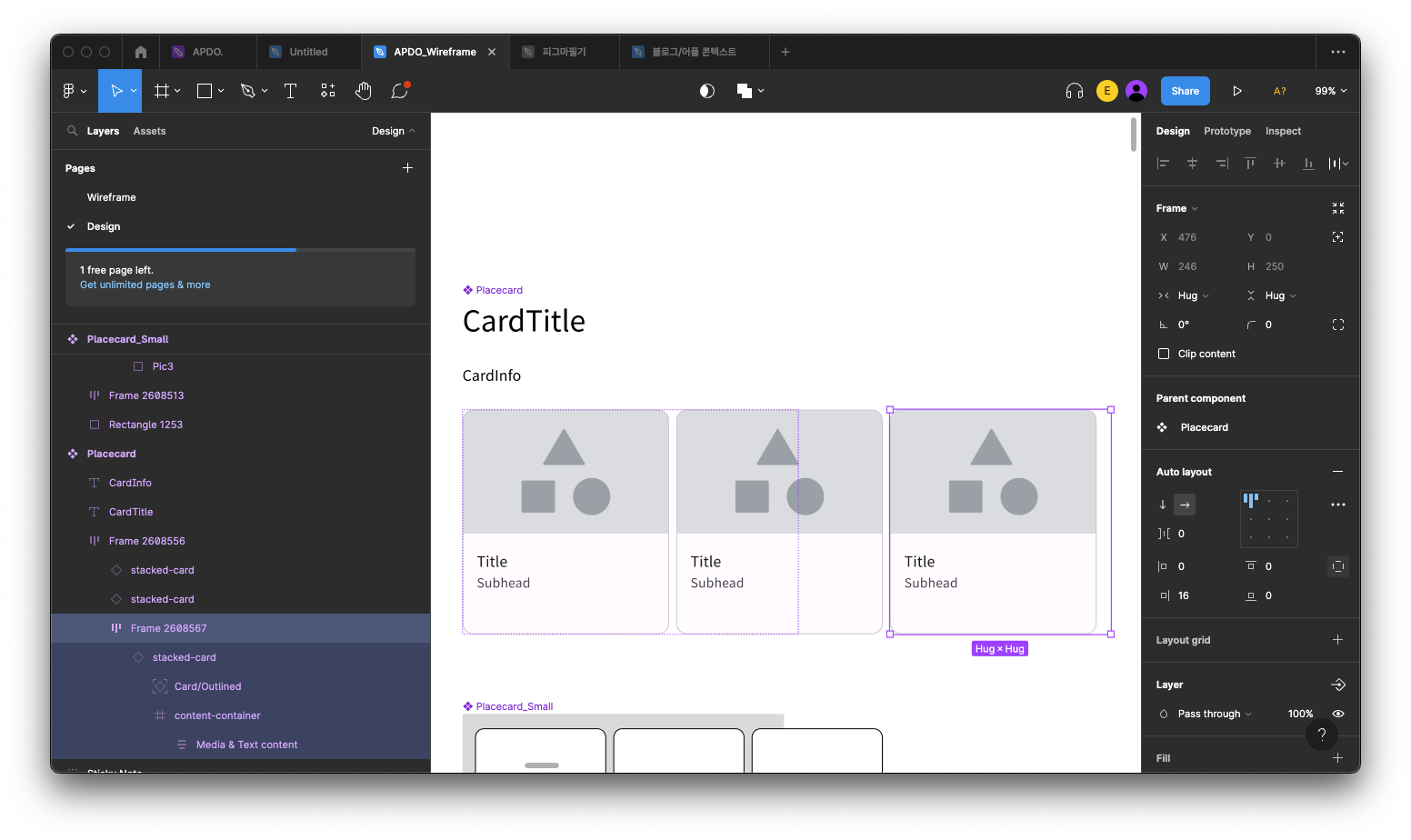Click resize to fit icon
Viewport: 1411px width, 840px height.
pyautogui.click(x=1338, y=208)
